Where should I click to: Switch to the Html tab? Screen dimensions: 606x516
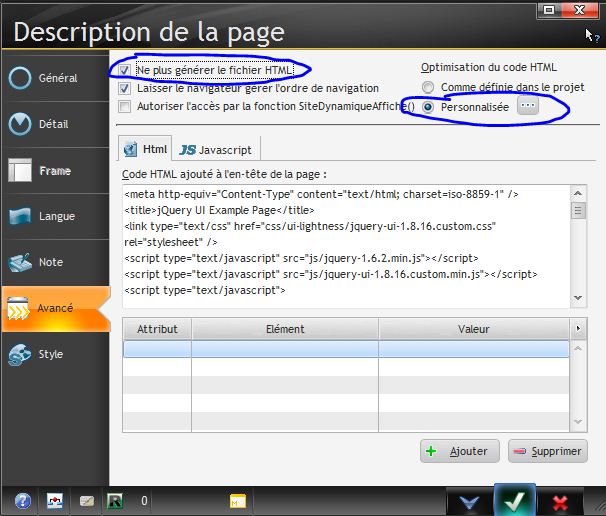pos(145,149)
